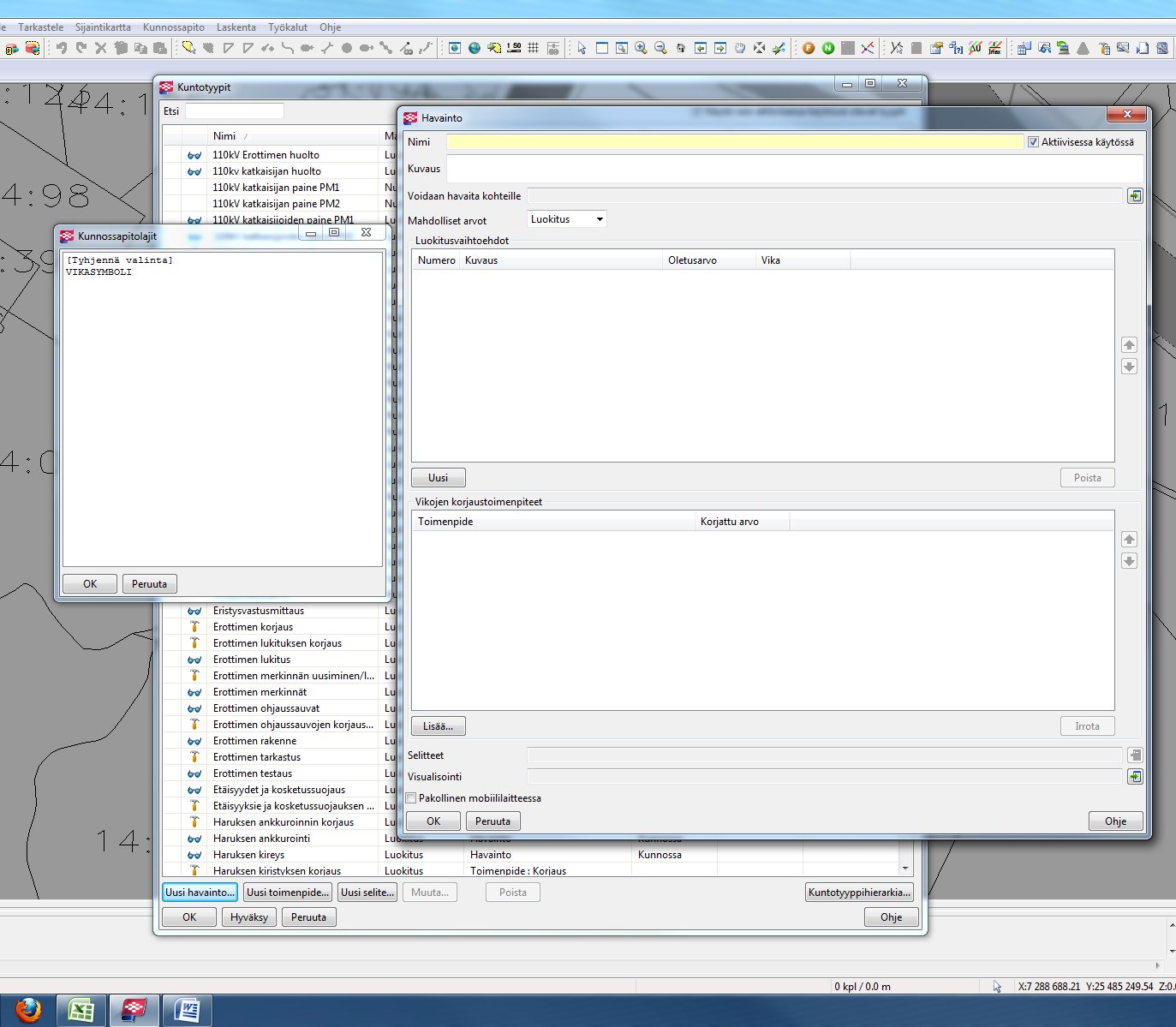Click the undo arrow in the toolbar

[x=62, y=48]
